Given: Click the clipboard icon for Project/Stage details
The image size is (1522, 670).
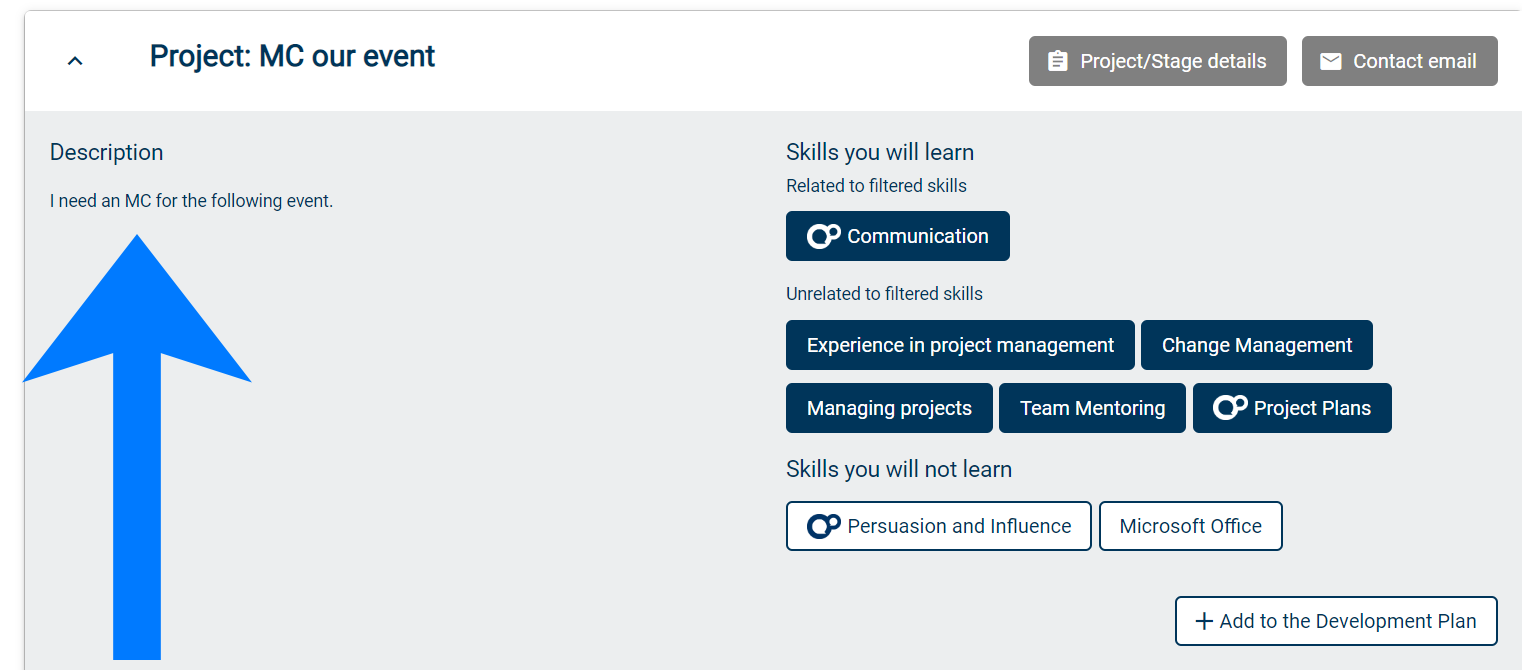Looking at the screenshot, I should point(1057,61).
